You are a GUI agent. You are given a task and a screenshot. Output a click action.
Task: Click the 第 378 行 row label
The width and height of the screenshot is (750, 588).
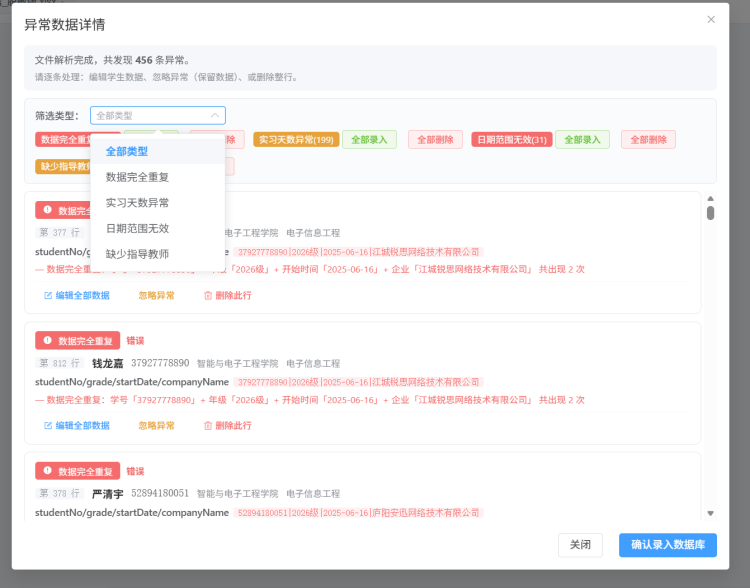tap(59, 493)
